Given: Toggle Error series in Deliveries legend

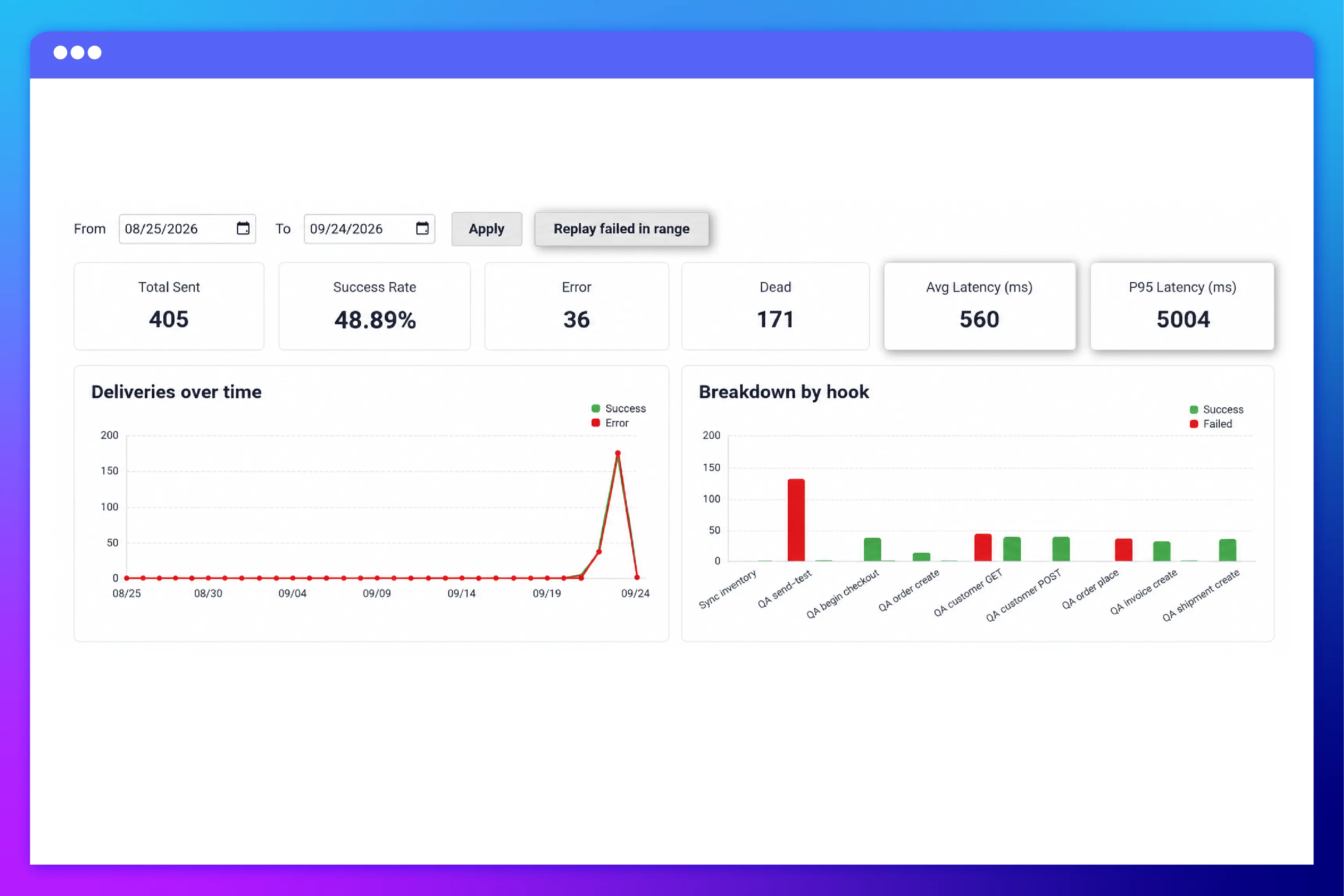Looking at the screenshot, I should click(610, 423).
